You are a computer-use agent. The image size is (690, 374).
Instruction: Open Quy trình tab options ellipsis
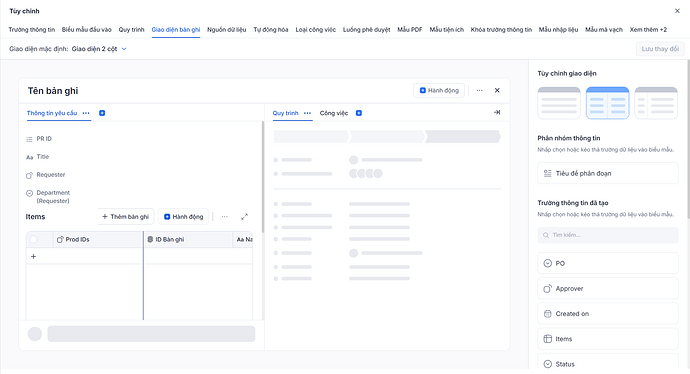pos(307,113)
